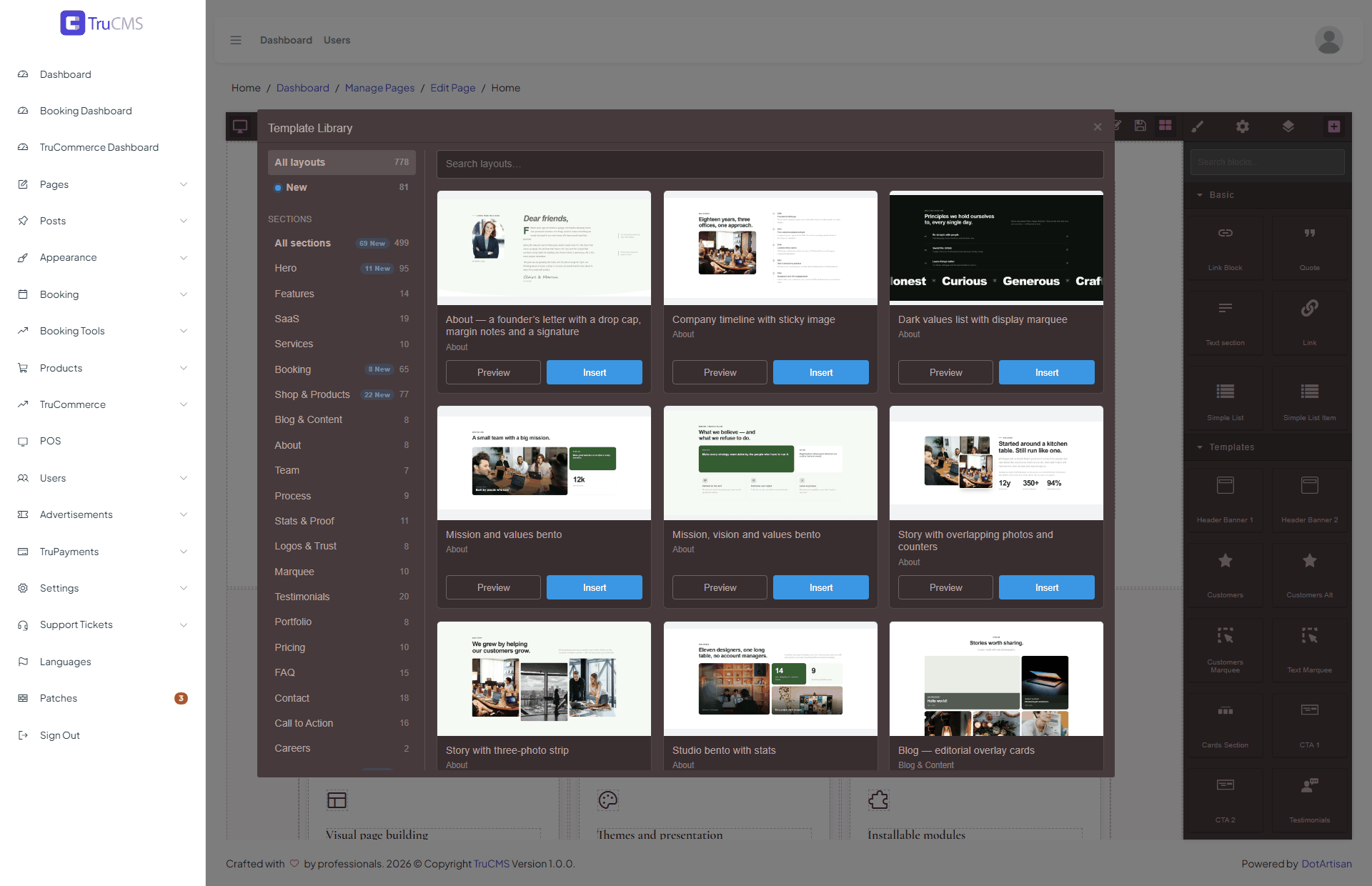The image size is (1372, 886).
Task: Select the Quote block
Action: [x=1309, y=247]
